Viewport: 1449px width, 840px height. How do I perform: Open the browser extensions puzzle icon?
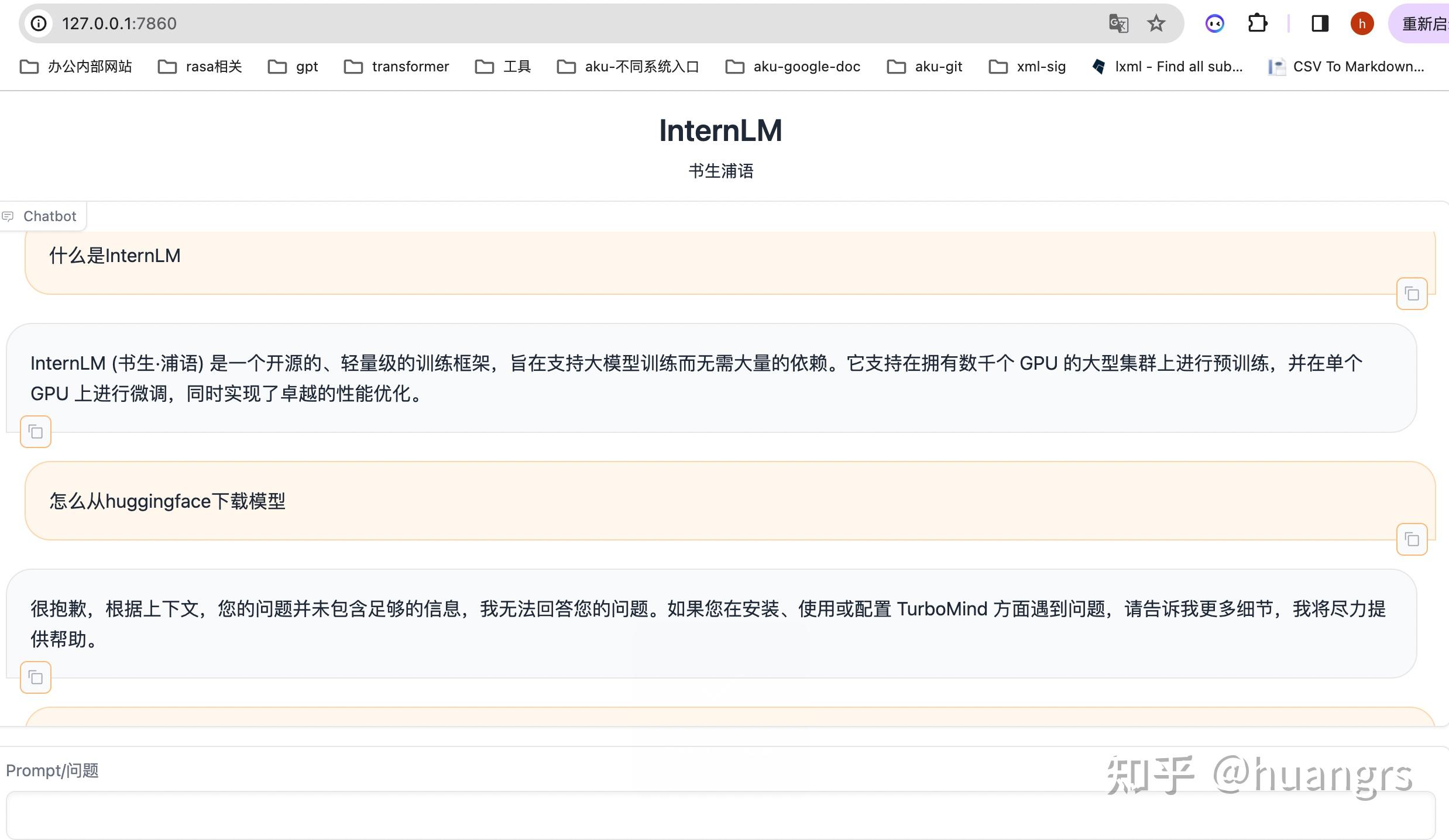1257,23
